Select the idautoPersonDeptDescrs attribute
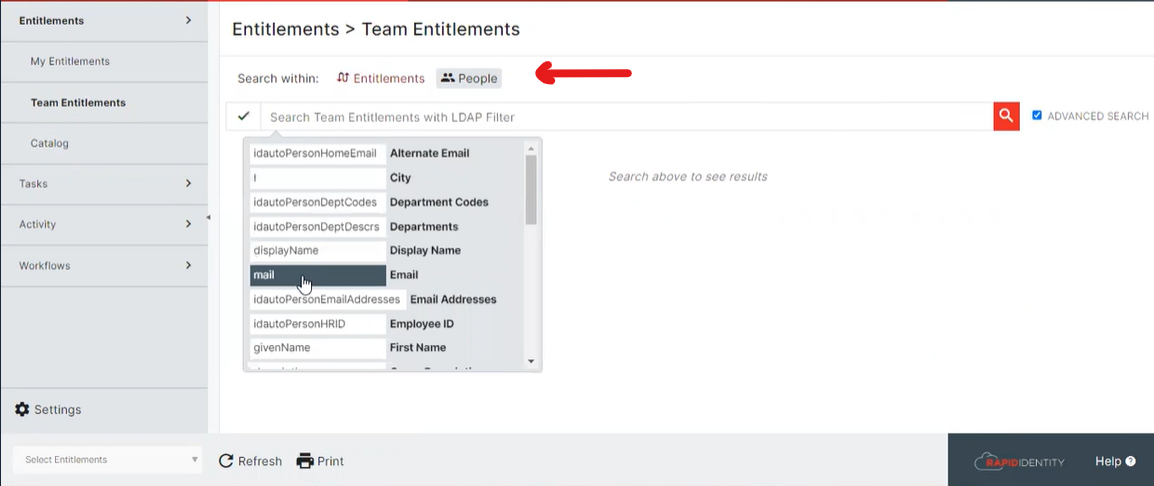Screen dimensions: 1154x486 [x=318, y=226]
